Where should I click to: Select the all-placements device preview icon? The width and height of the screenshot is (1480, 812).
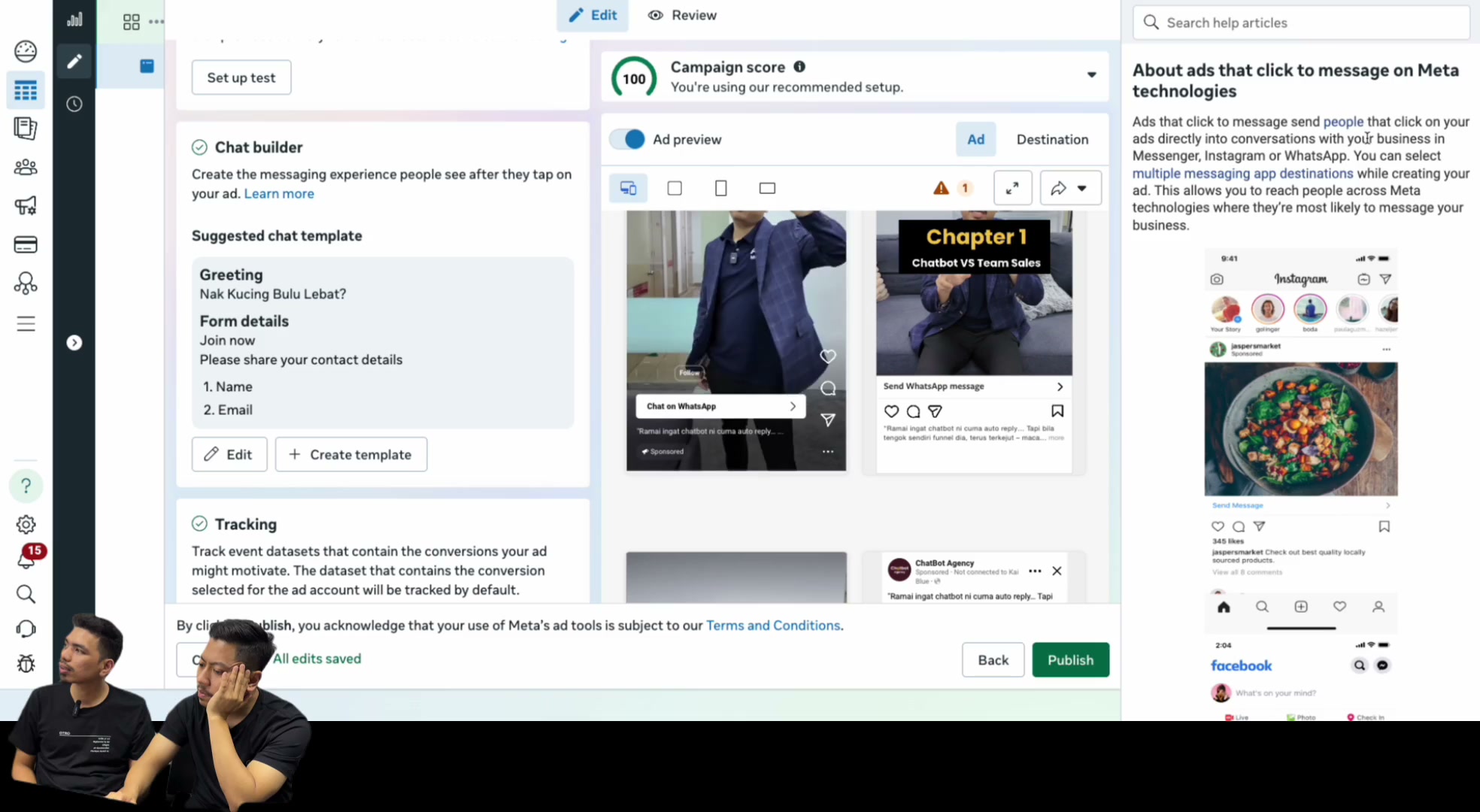628,188
